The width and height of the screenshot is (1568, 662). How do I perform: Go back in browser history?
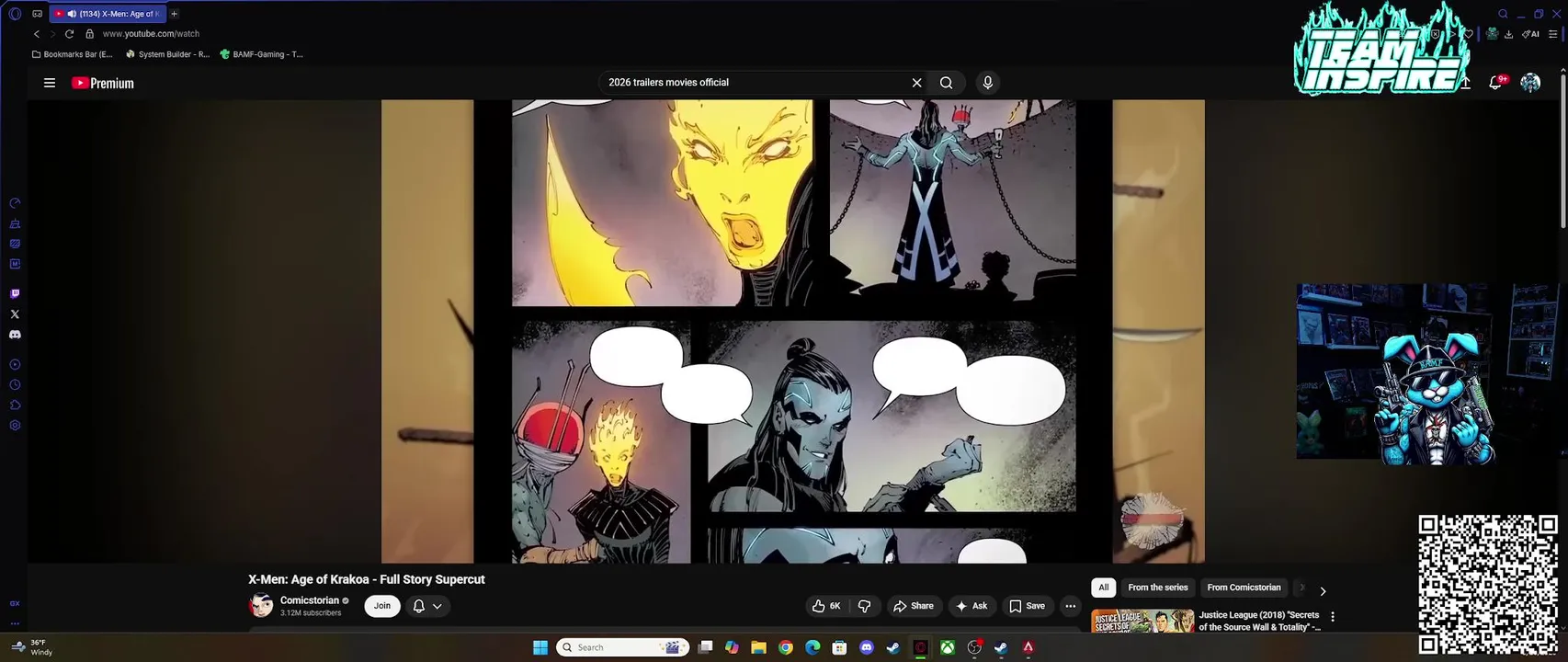tap(37, 34)
